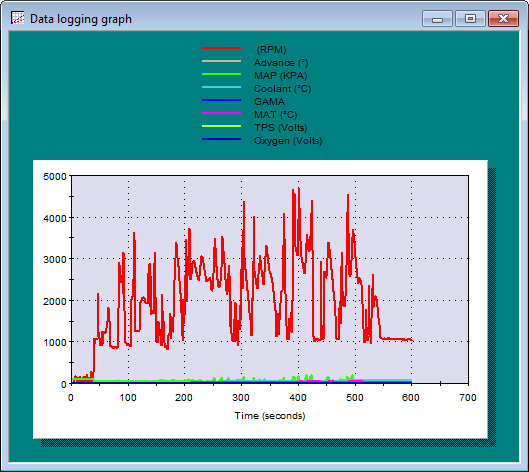Viewport: 529px width, 472px height.
Task: Close the Data logging graph window
Action: (503, 19)
